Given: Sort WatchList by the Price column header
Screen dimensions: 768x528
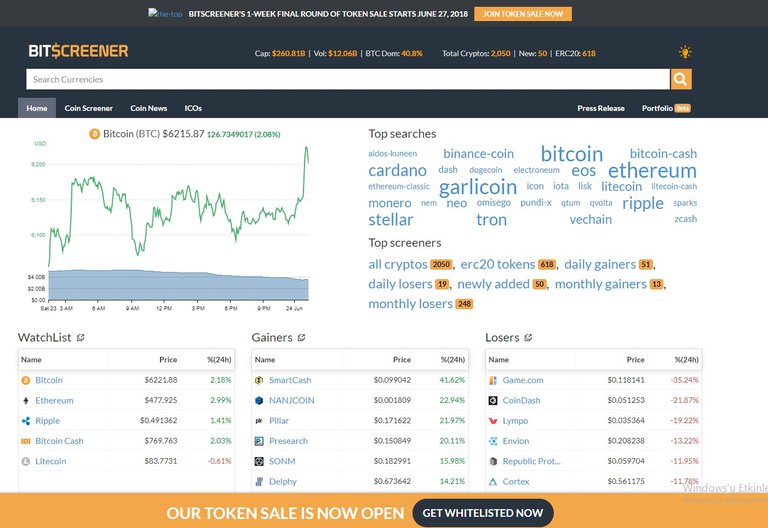Looking at the screenshot, I should pyautogui.click(x=168, y=360).
